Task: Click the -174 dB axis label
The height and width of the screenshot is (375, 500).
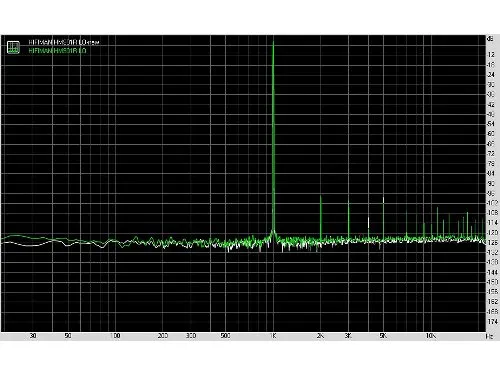Action: (x=492, y=321)
